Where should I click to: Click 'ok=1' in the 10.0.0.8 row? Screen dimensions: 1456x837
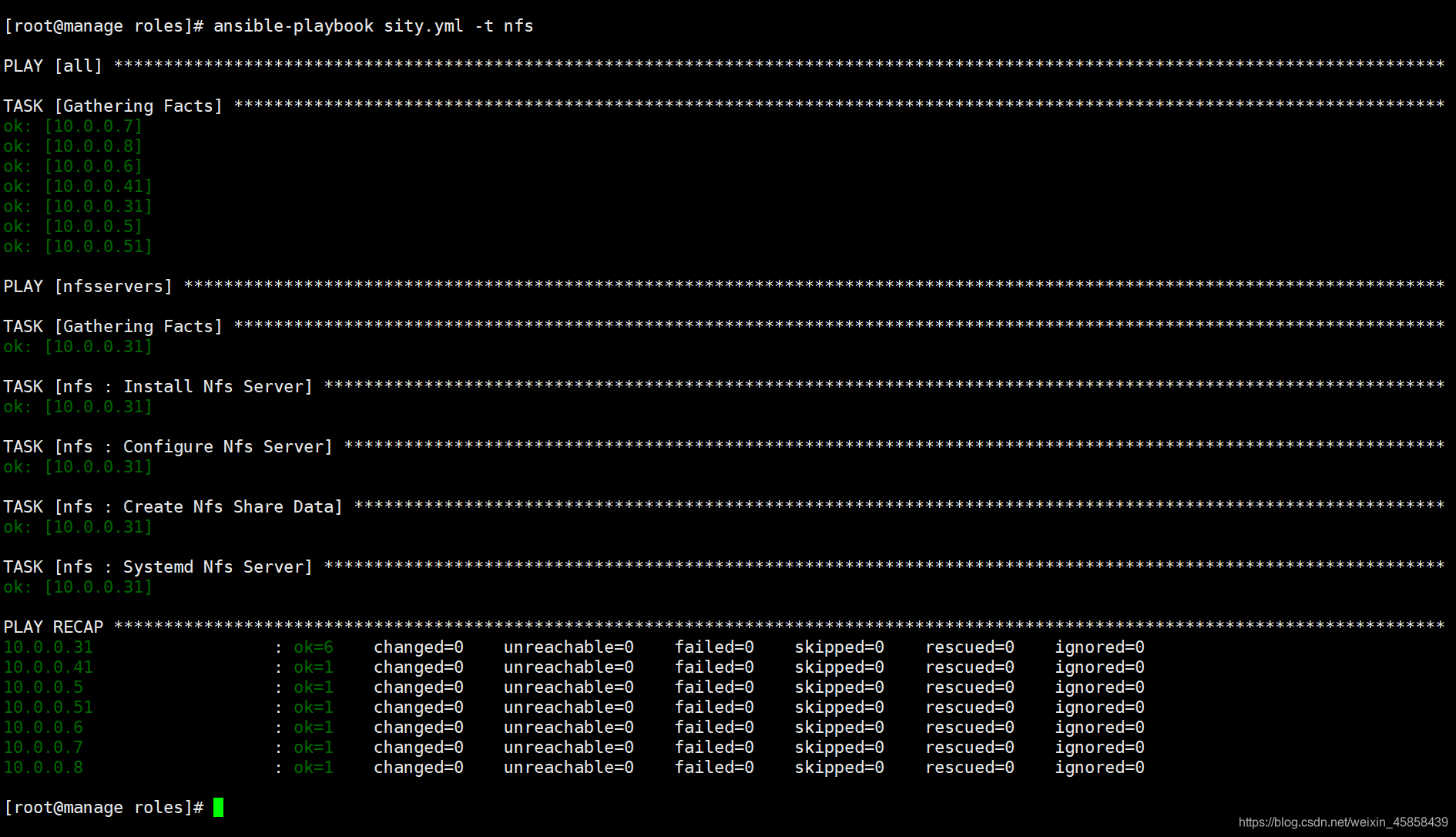click(314, 768)
